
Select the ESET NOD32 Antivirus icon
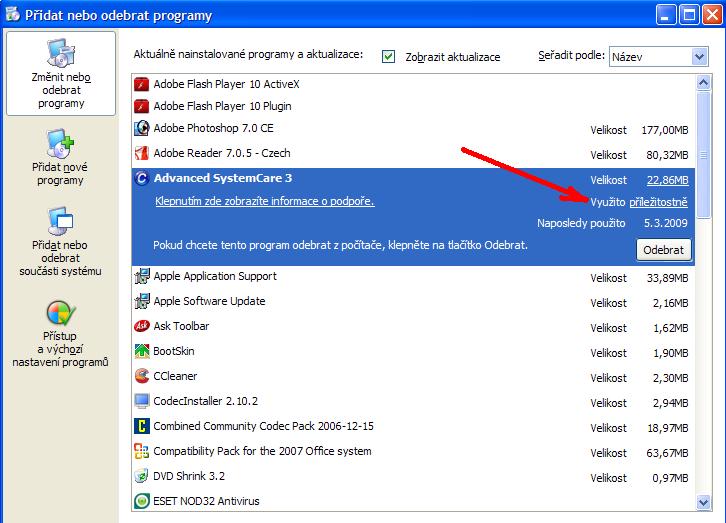tap(141, 501)
